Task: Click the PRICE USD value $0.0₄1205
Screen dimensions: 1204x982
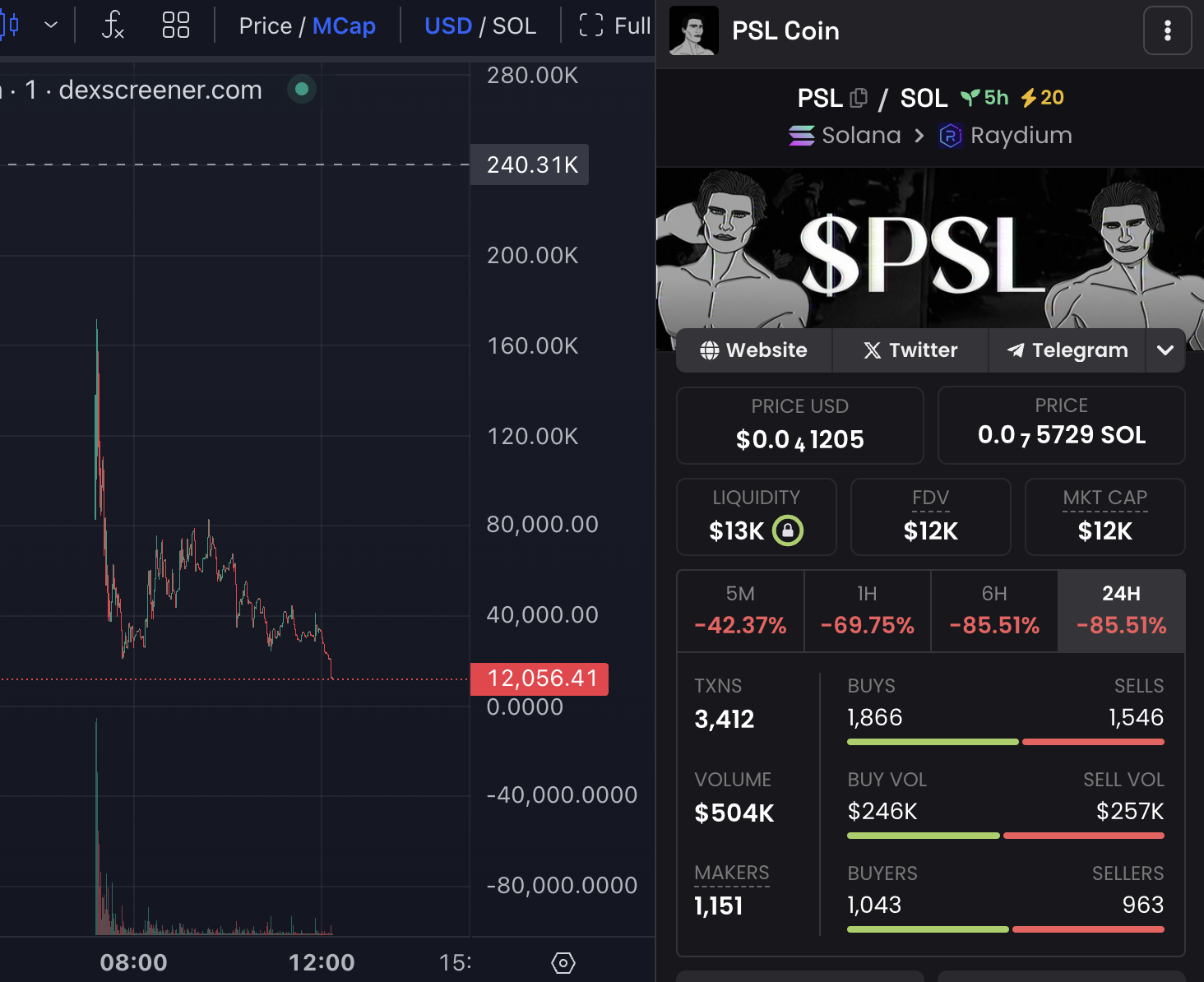Action: [799, 440]
